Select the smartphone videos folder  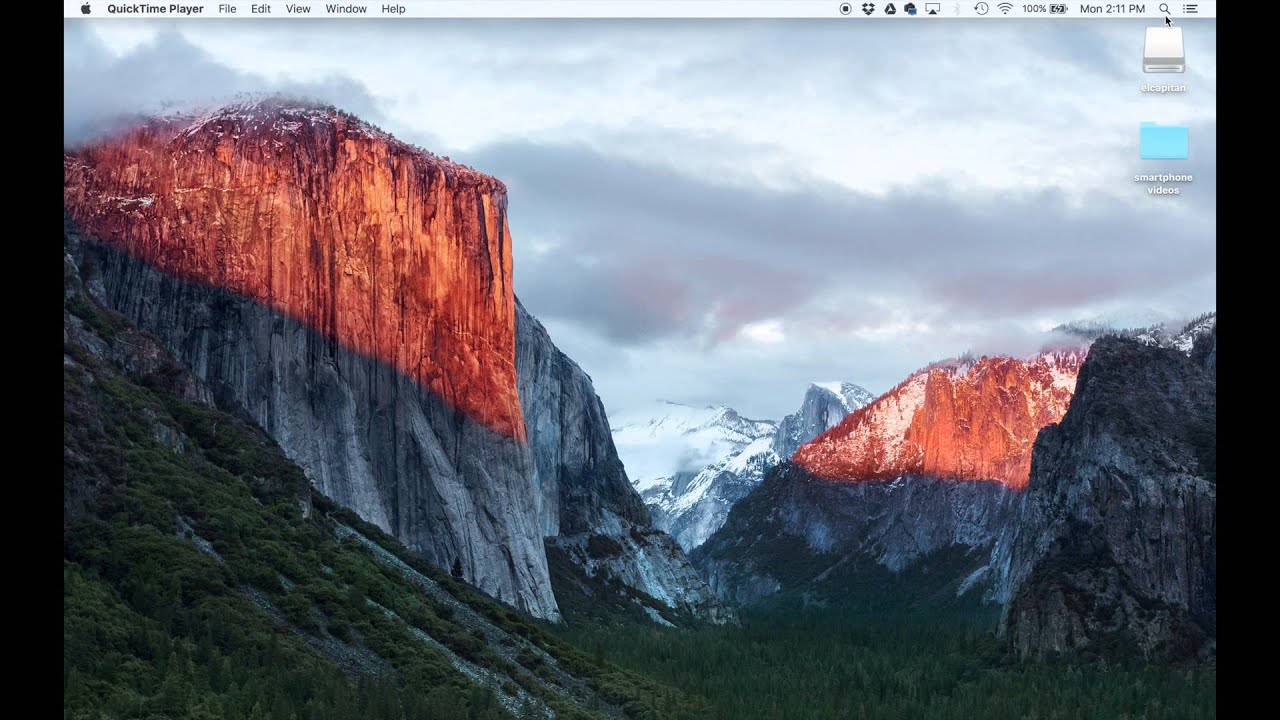[x=1164, y=141]
